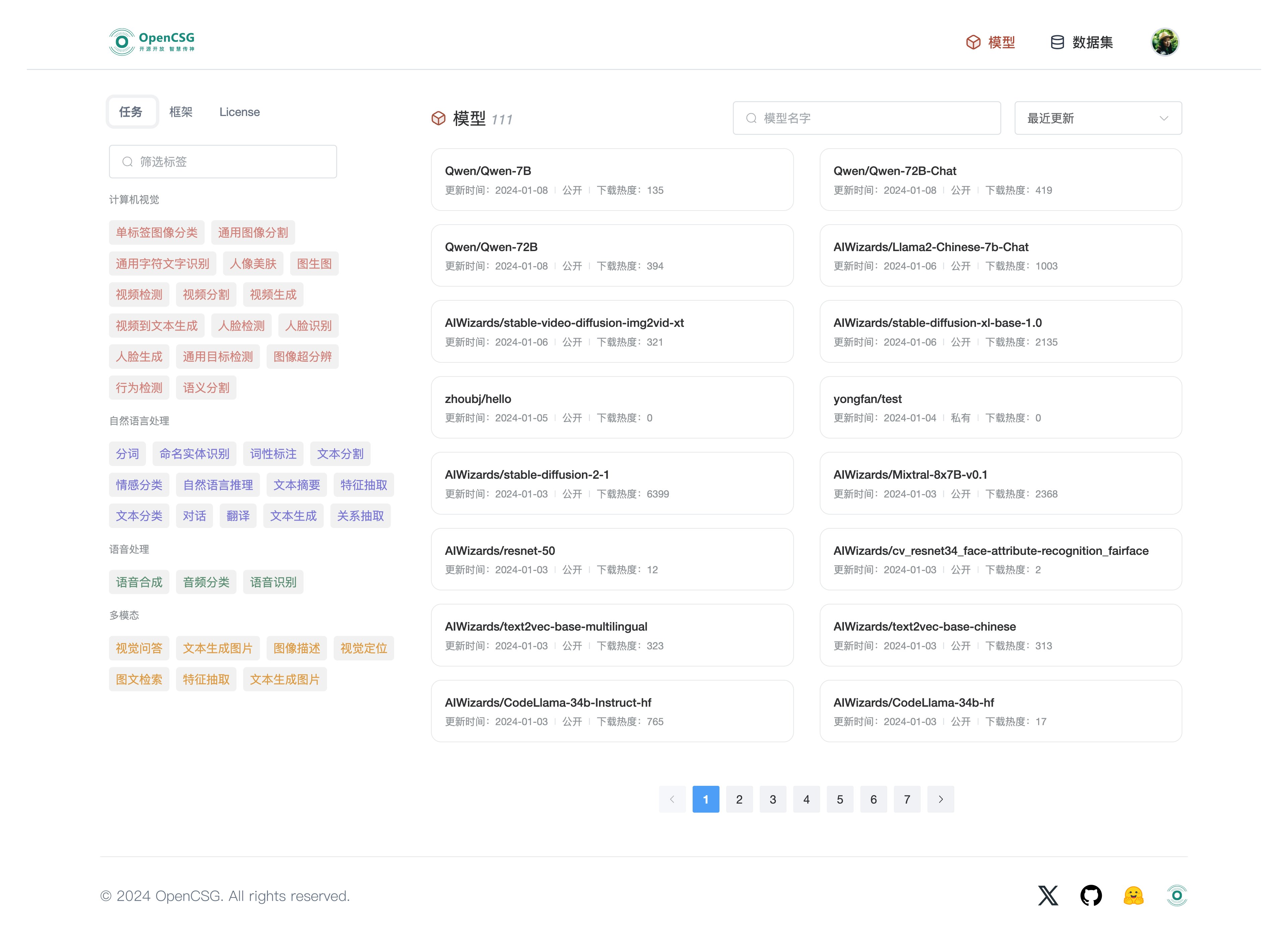Open the X (Twitter) footer icon
The image size is (1288, 936).
[x=1048, y=895]
